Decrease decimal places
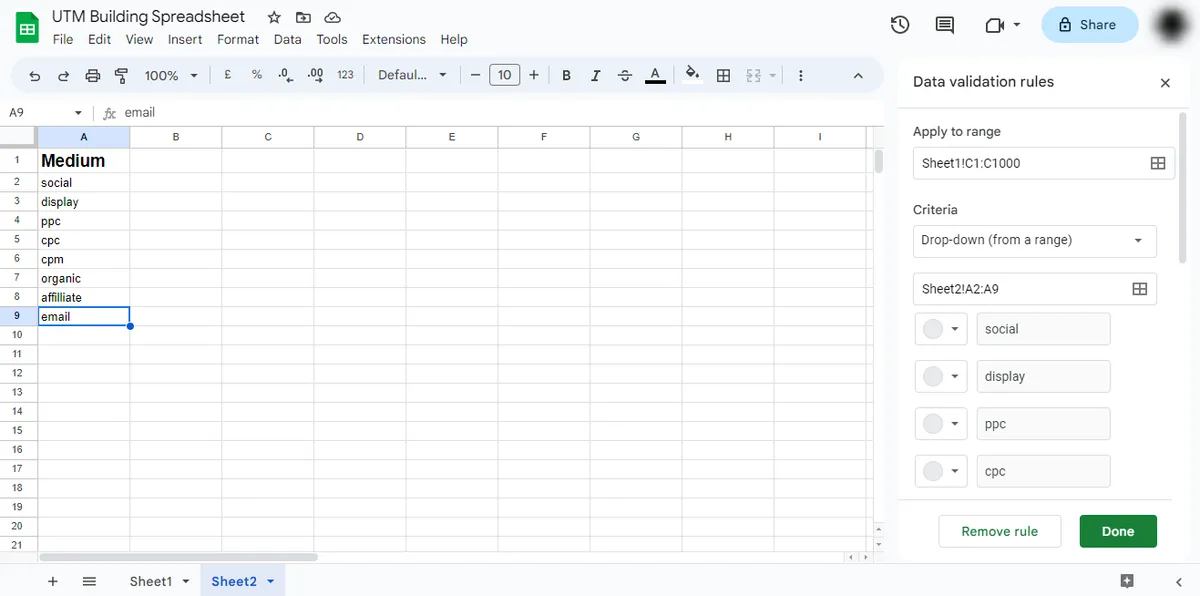The height and width of the screenshot is (596, 1200). [283, 74]
